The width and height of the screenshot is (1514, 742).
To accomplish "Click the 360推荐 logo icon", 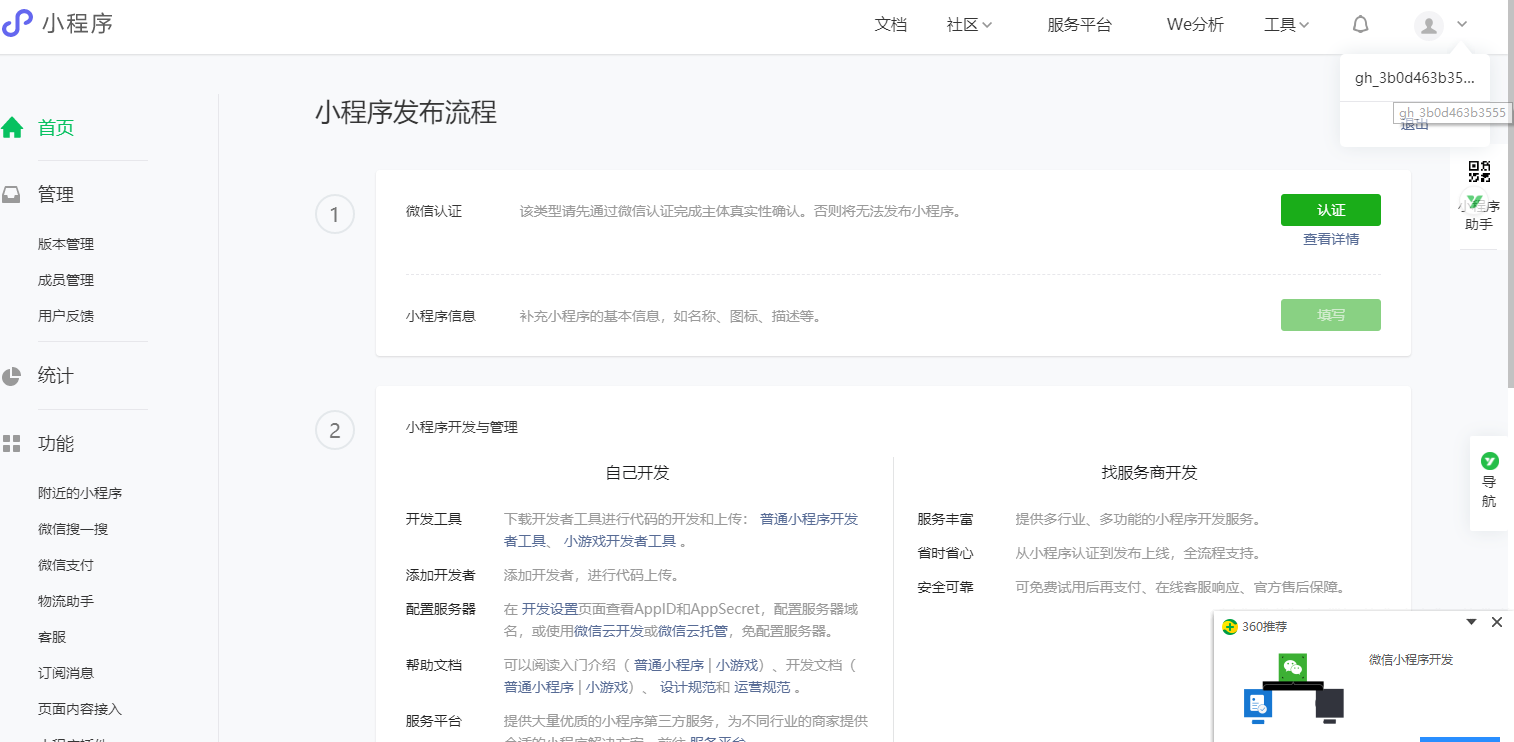I will pos(1230,627).
